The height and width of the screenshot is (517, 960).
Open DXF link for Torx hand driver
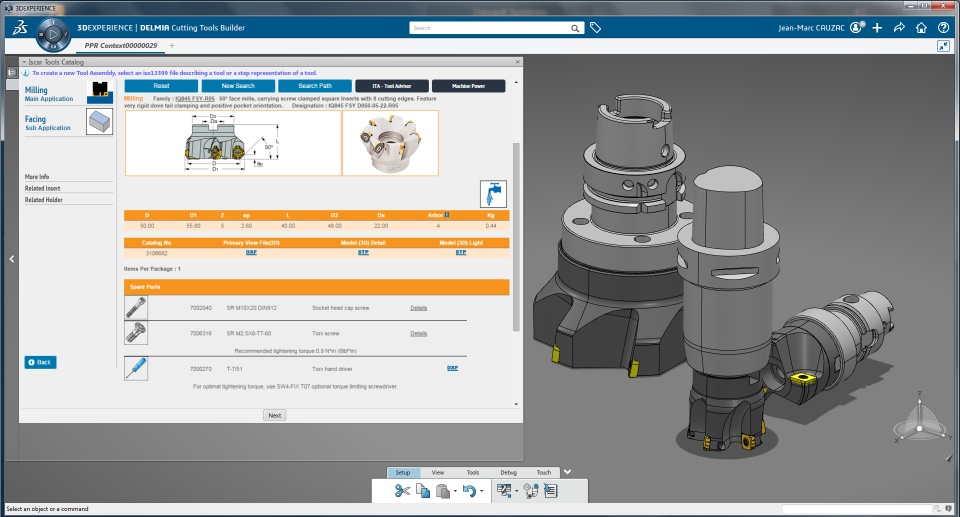pos(452,368)
